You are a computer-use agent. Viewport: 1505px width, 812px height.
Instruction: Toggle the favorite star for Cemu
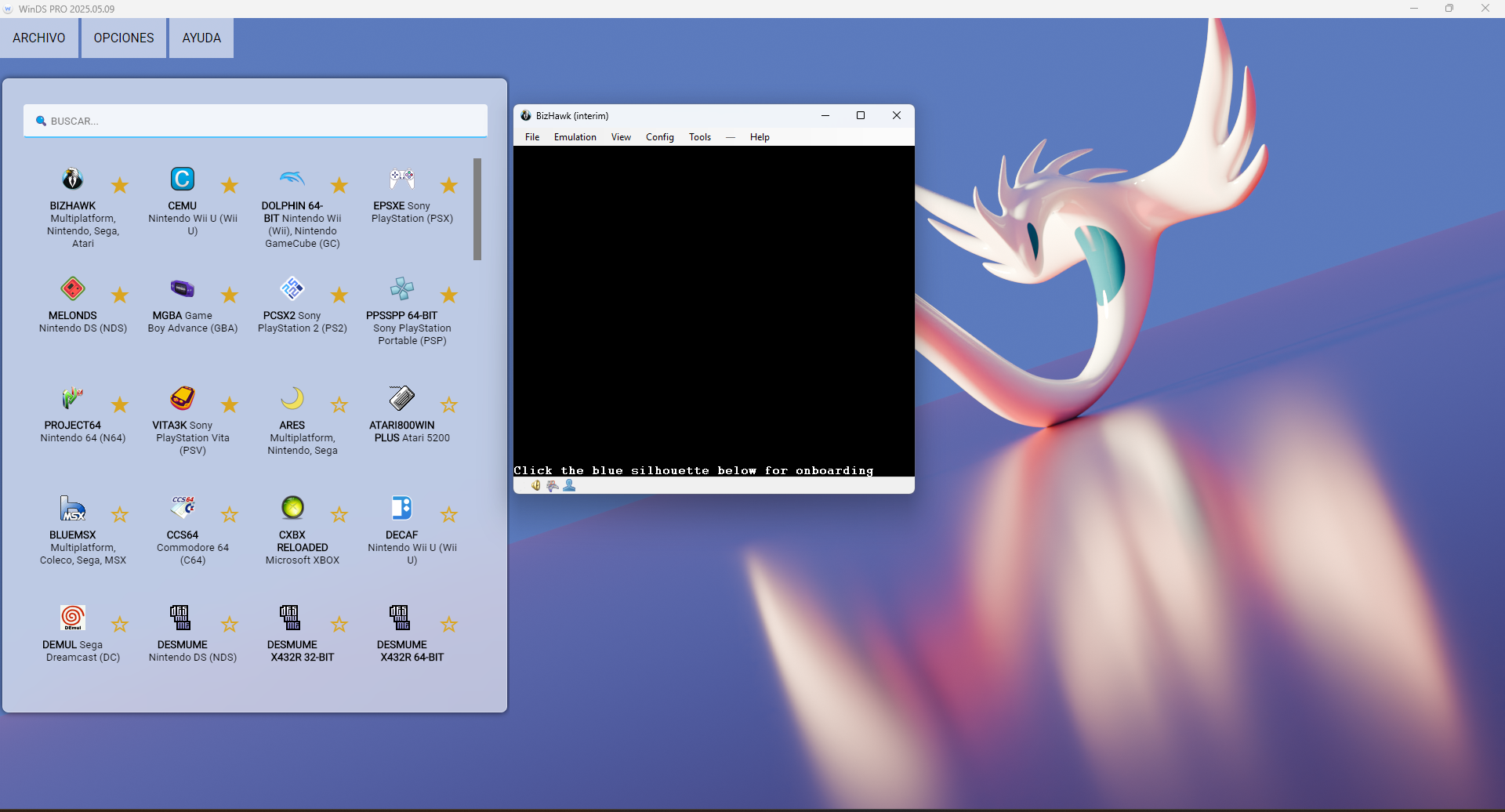[230, 185]
